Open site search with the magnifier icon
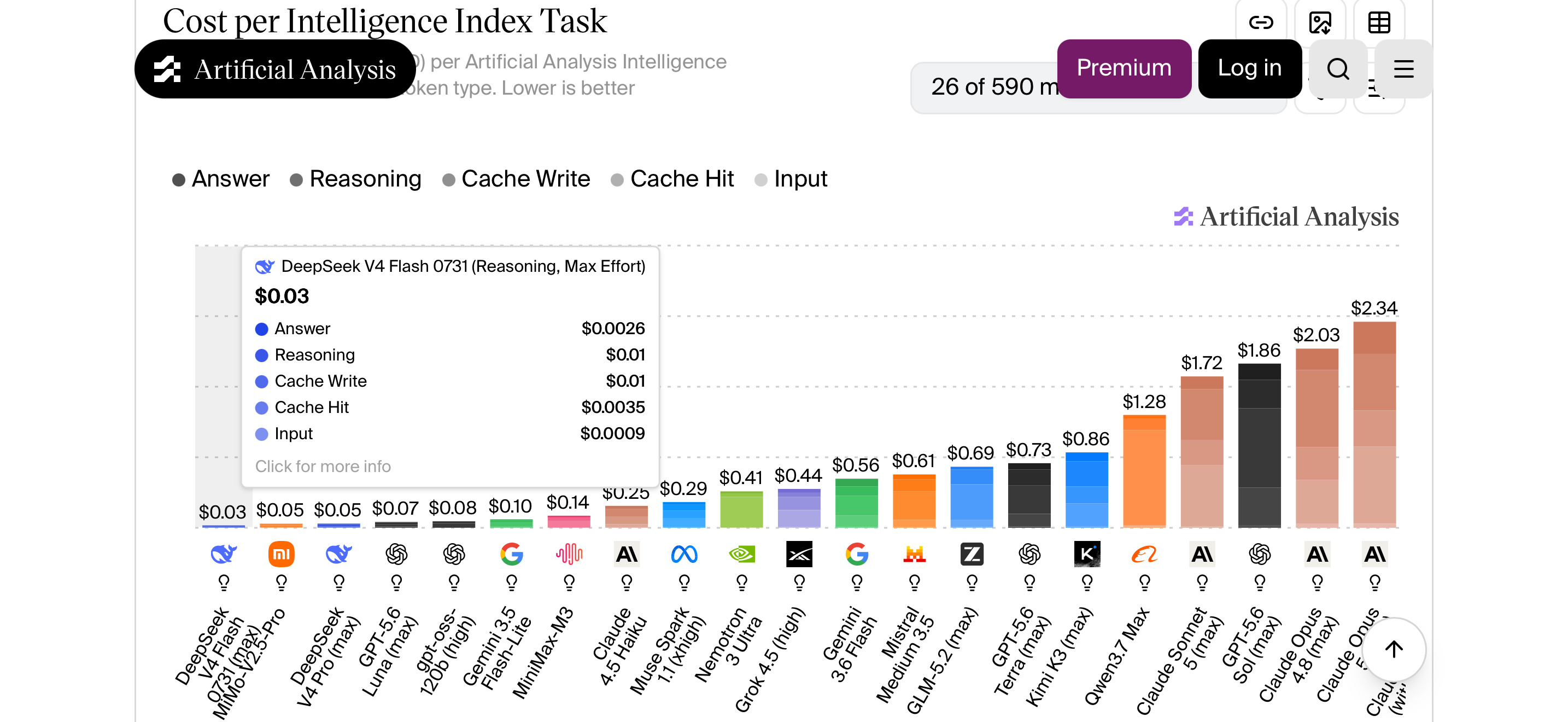 coord(1338,69)
